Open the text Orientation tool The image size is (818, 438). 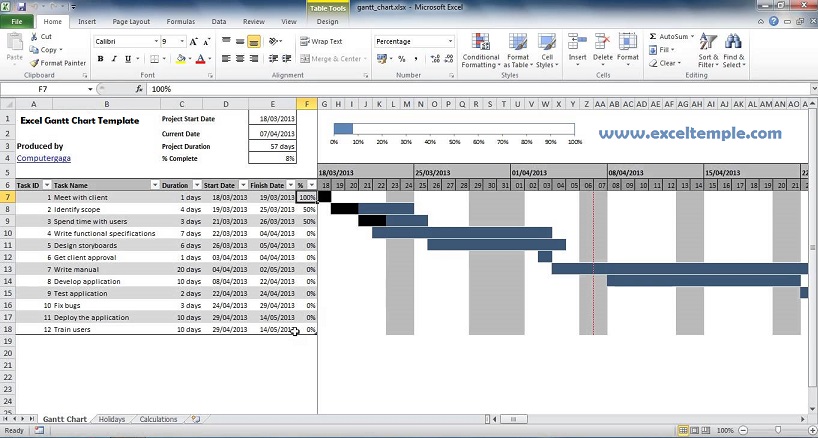coord(275,41)
